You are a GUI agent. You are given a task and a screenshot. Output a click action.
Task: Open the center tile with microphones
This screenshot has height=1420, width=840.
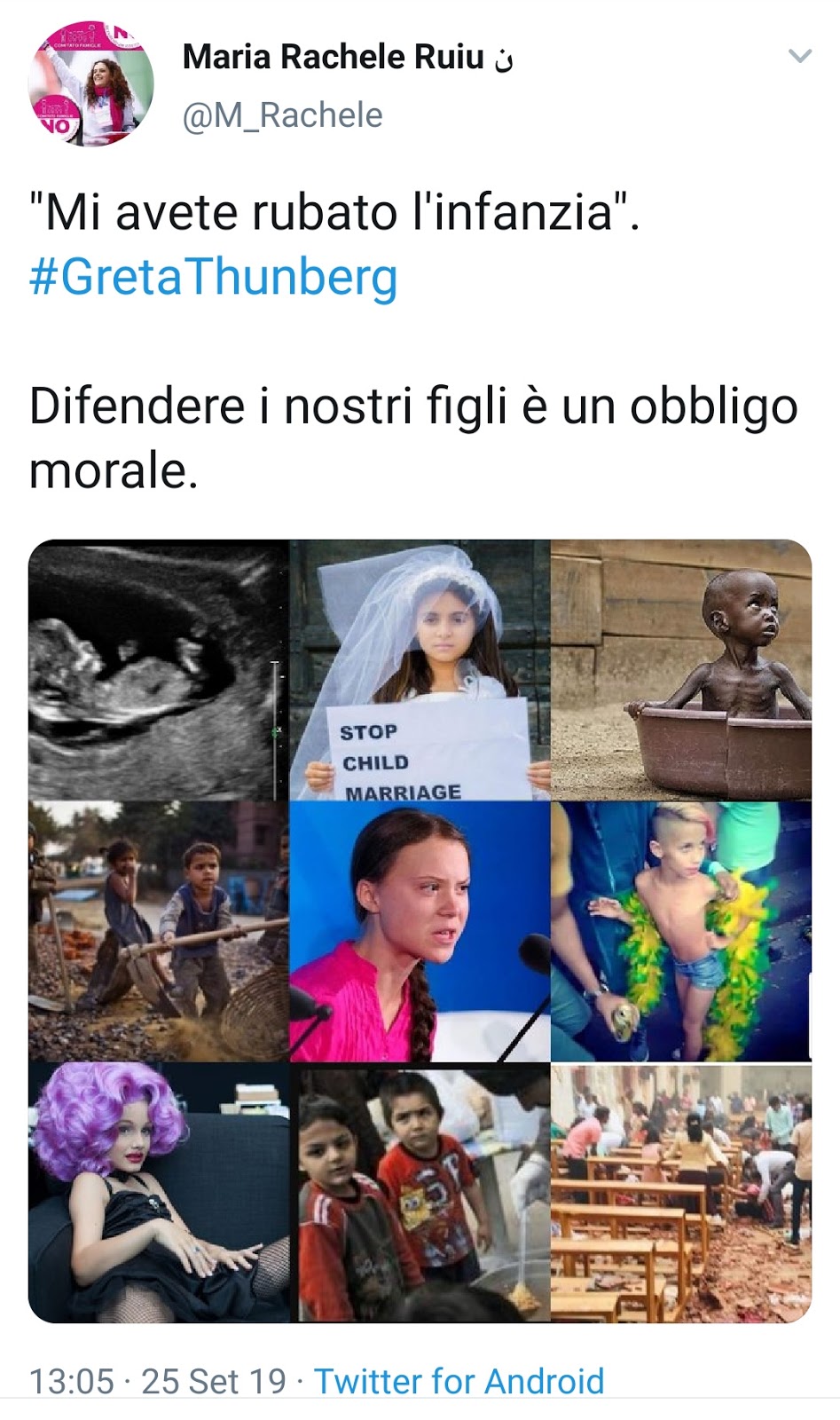[x=420, y=932]
